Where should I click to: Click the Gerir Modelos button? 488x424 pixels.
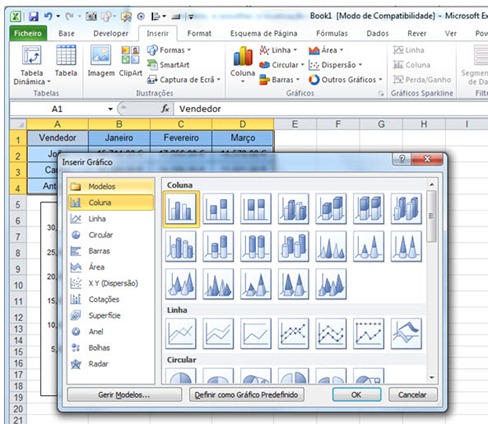(124, 395)
